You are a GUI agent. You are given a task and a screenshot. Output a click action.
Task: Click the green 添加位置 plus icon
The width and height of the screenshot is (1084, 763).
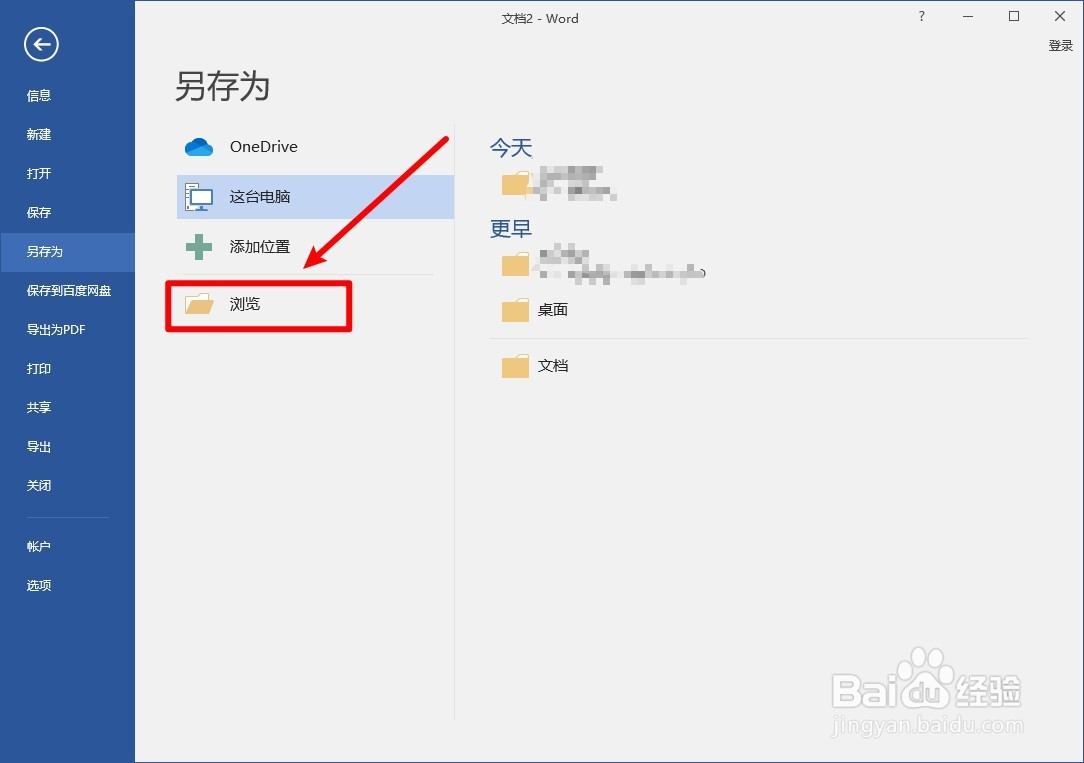[x=199, y=246]
